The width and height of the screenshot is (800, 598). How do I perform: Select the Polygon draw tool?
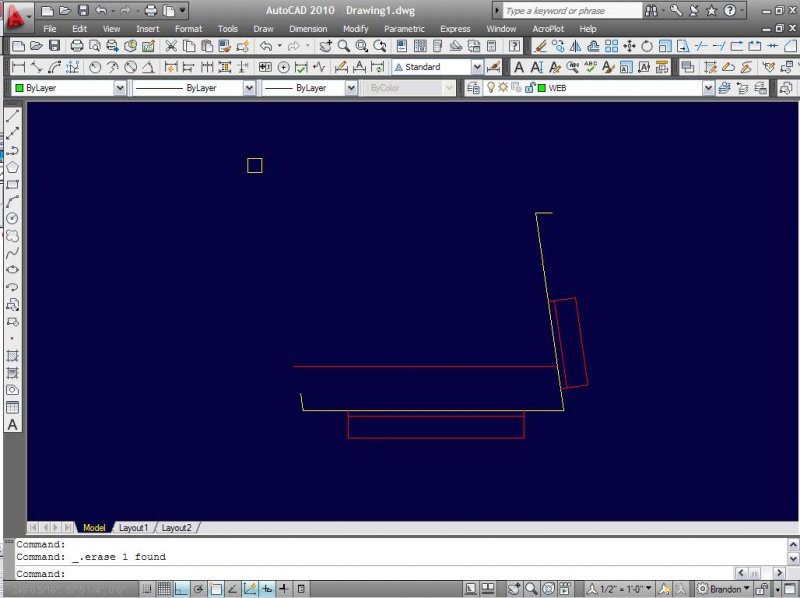click(x=13, y=167)
